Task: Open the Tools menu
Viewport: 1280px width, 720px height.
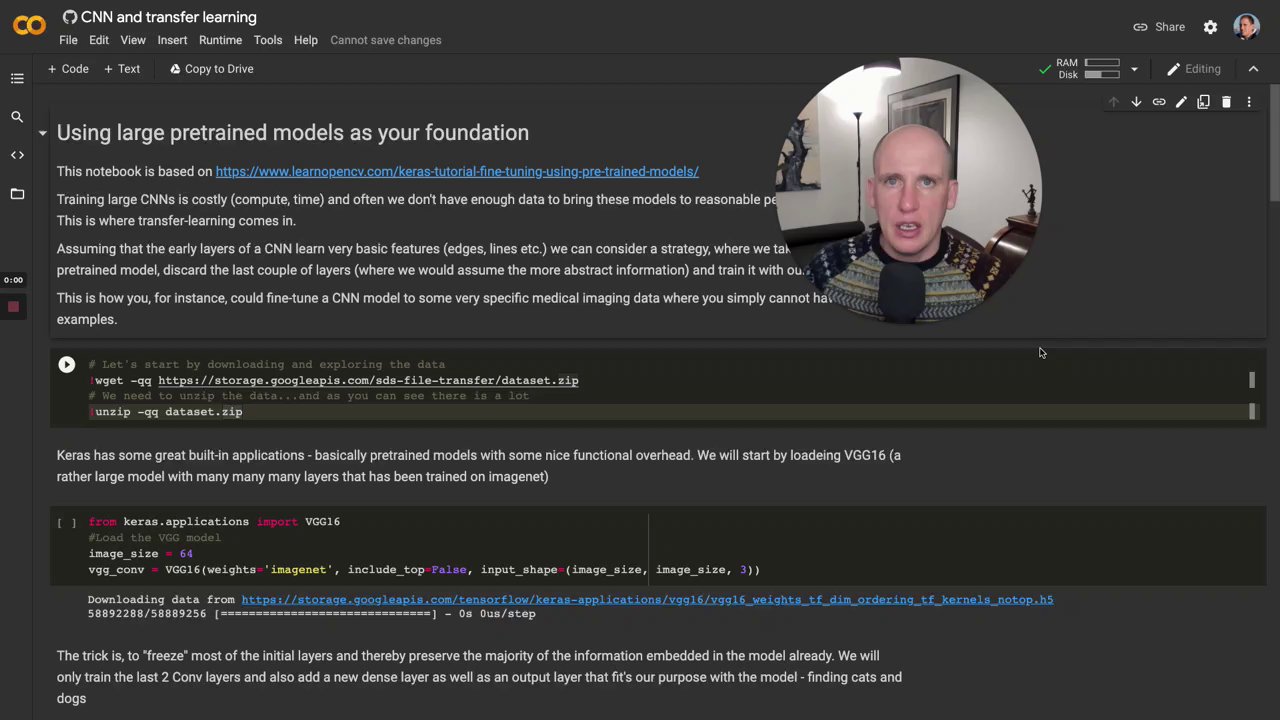Action: pos(267,40)
